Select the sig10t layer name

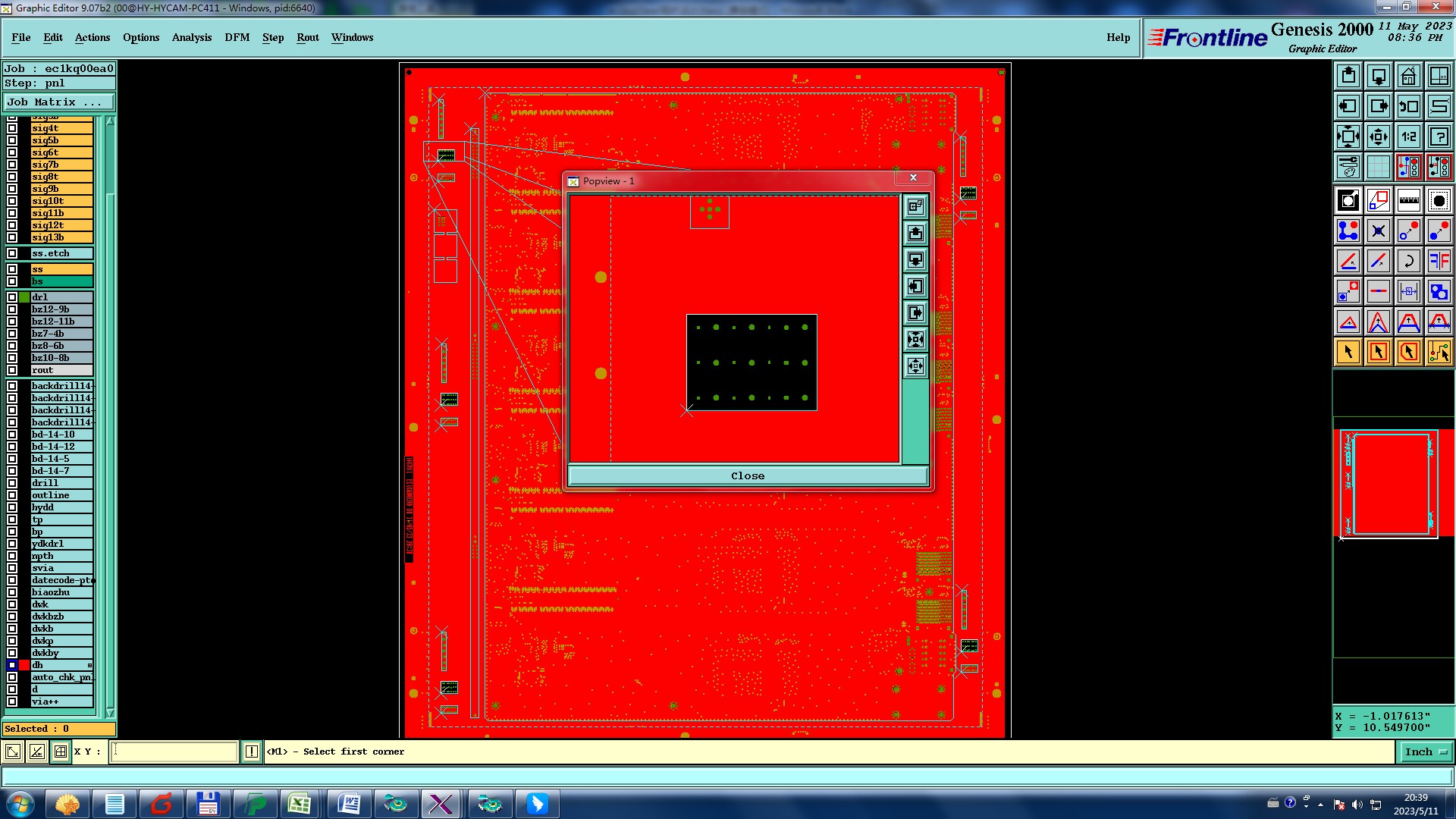pyautogui.click(x=61, y=201)
